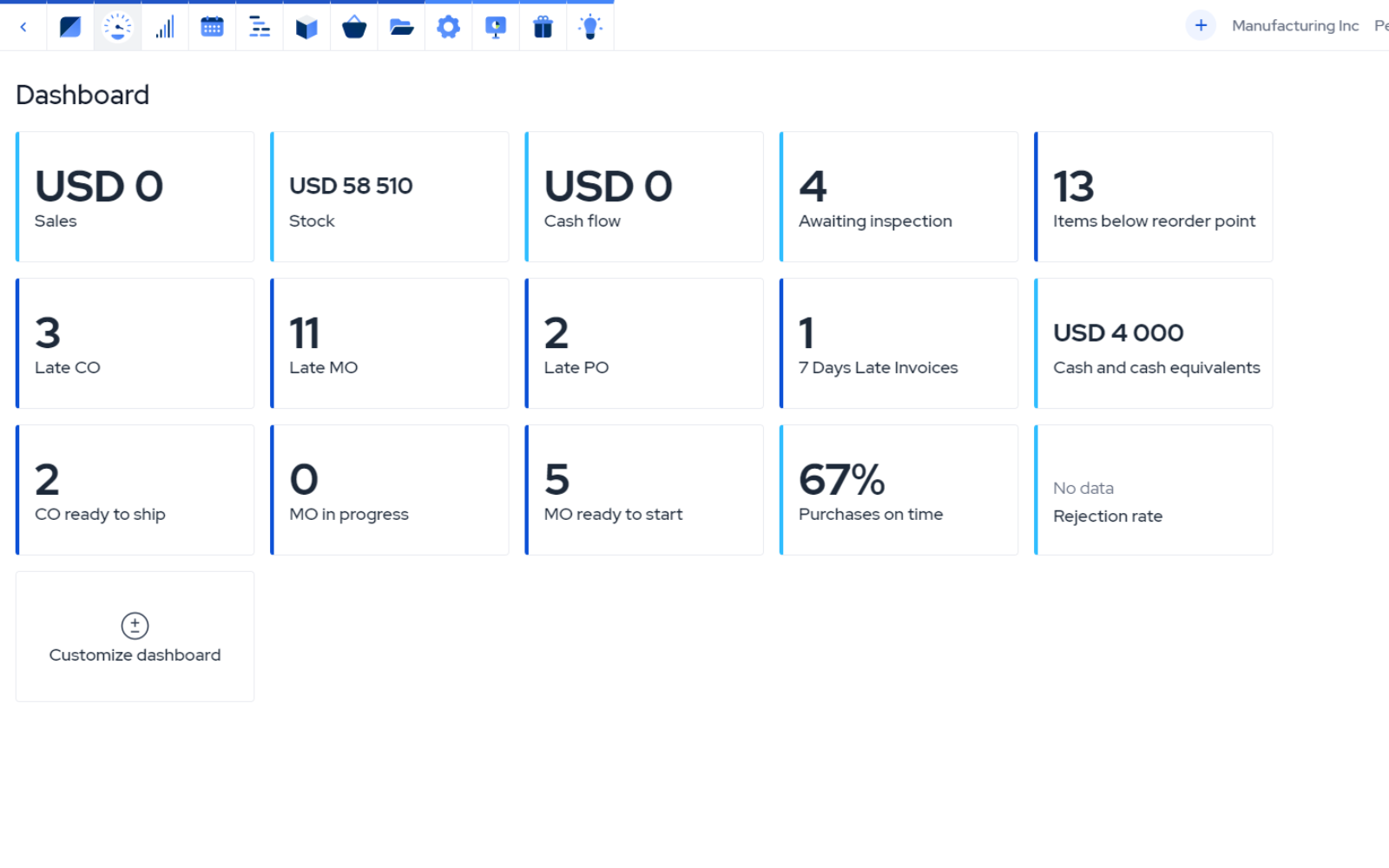Open the Gantt chart planning icon

pyautogui.click(x=259, y=26)
